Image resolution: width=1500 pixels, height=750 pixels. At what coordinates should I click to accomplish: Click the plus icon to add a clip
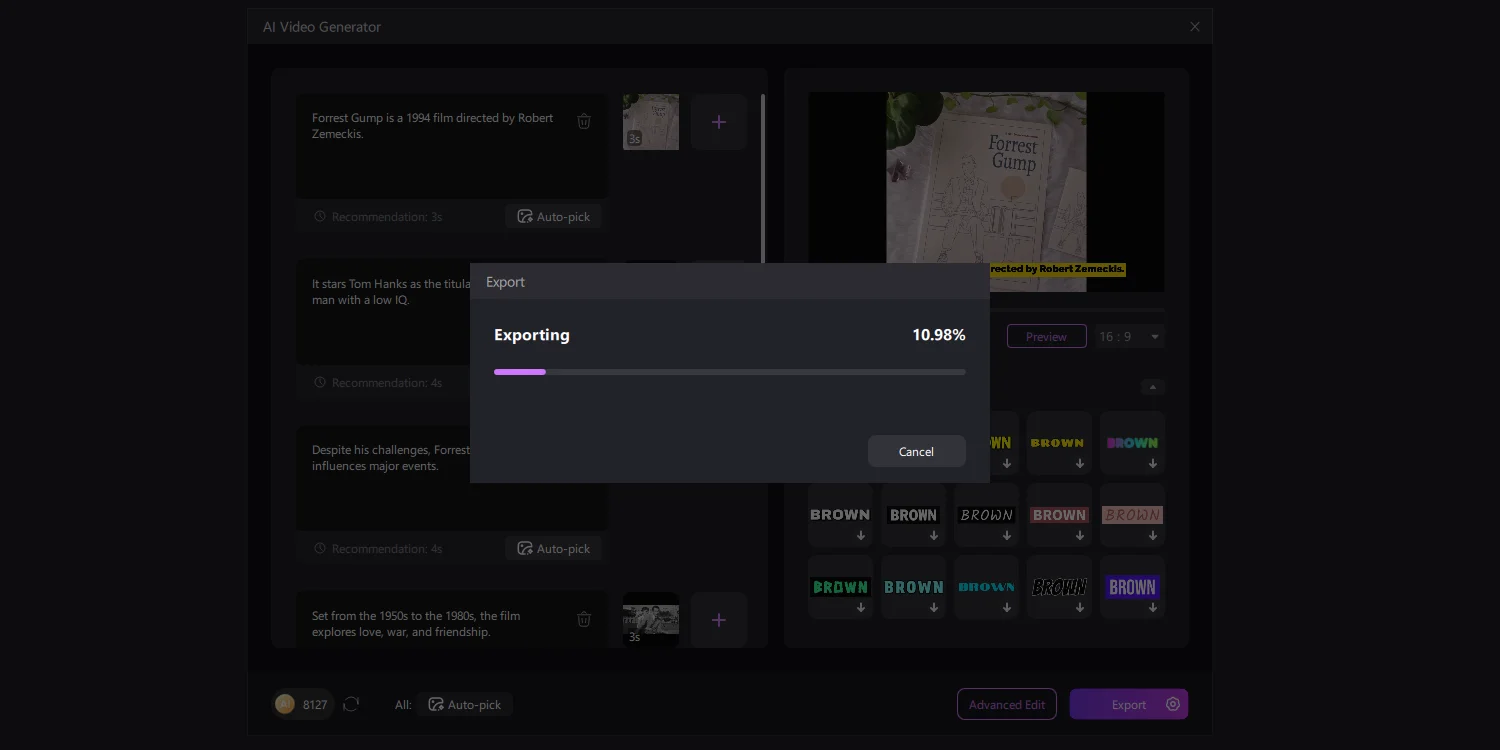tap(718, 121)
